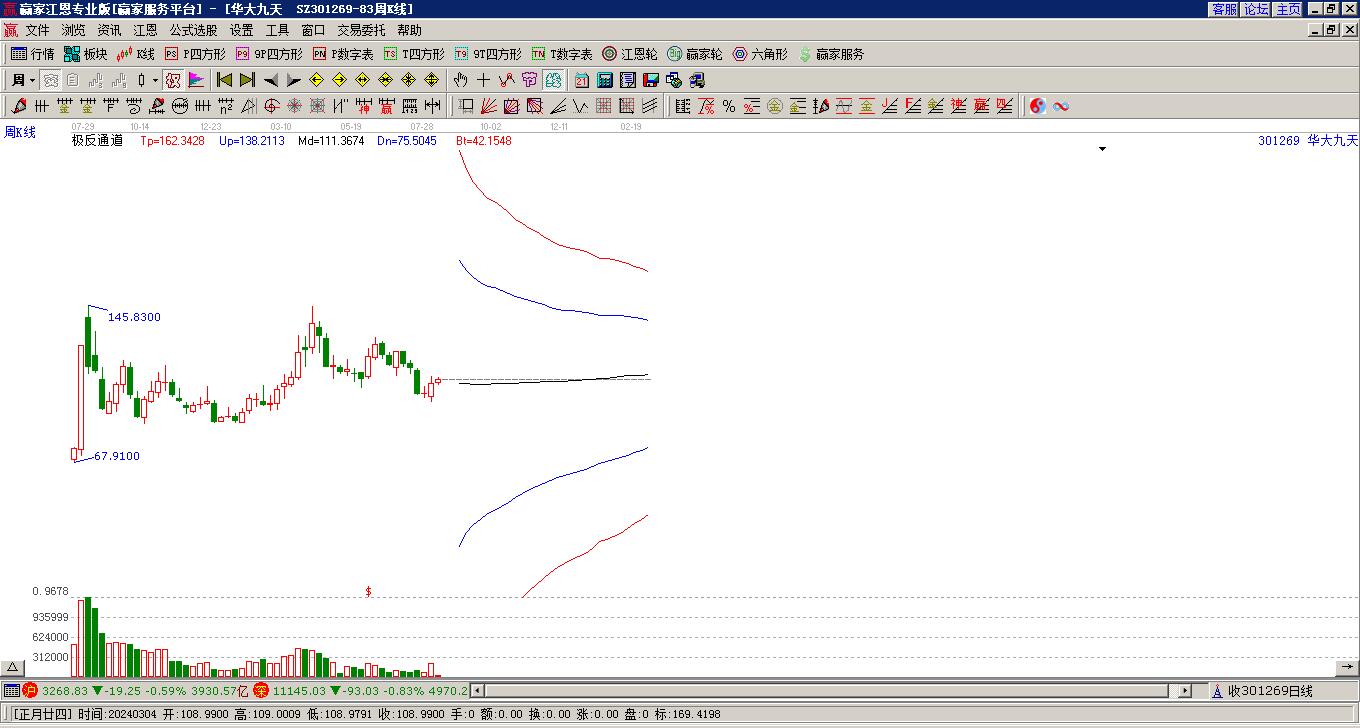The image size is (1360, 728).
Task: Select the red grid drawing tool
Action: click(x=604, y=106)
